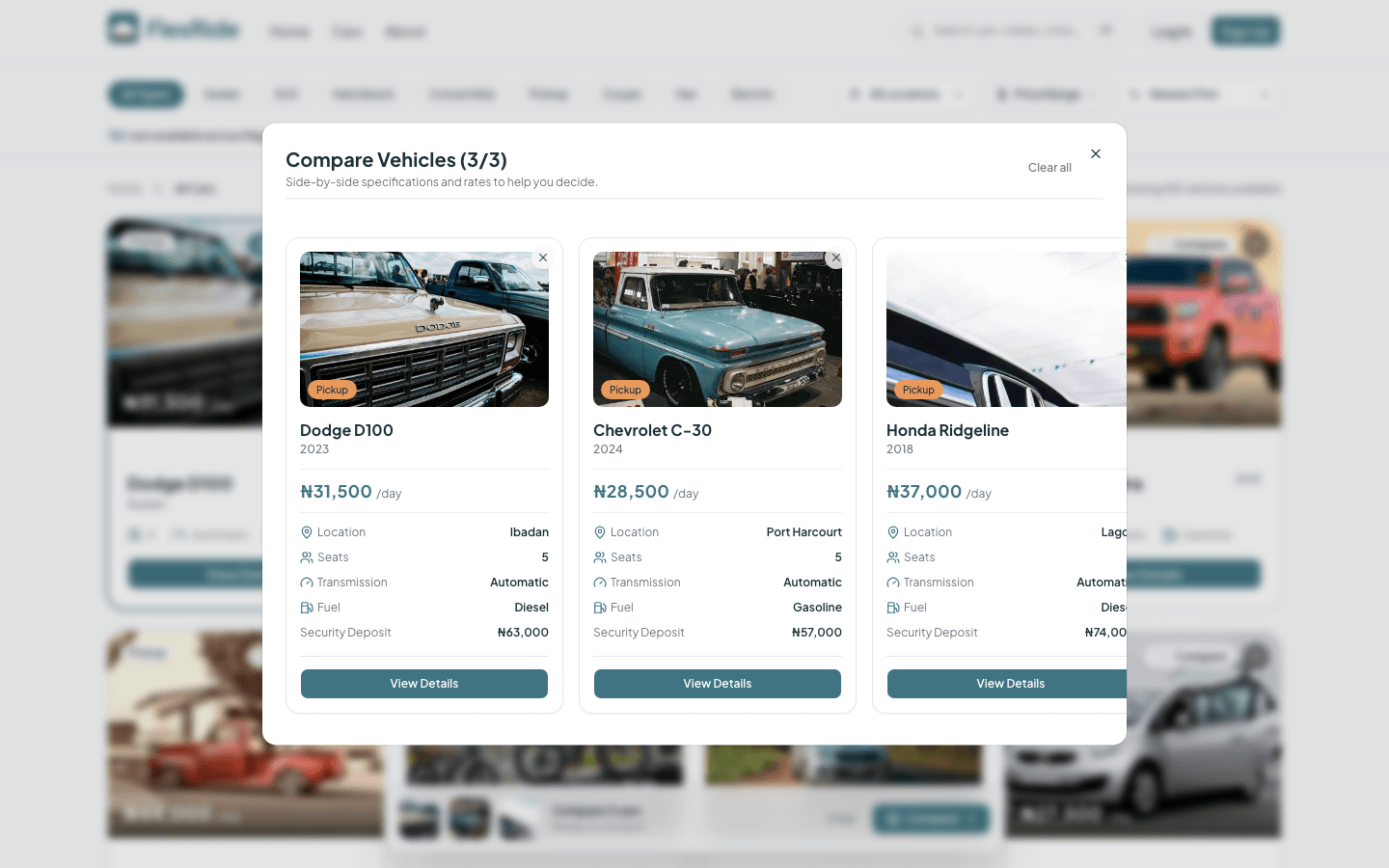Click the year 2023 under Dodge D100

[x=314, y=449]
